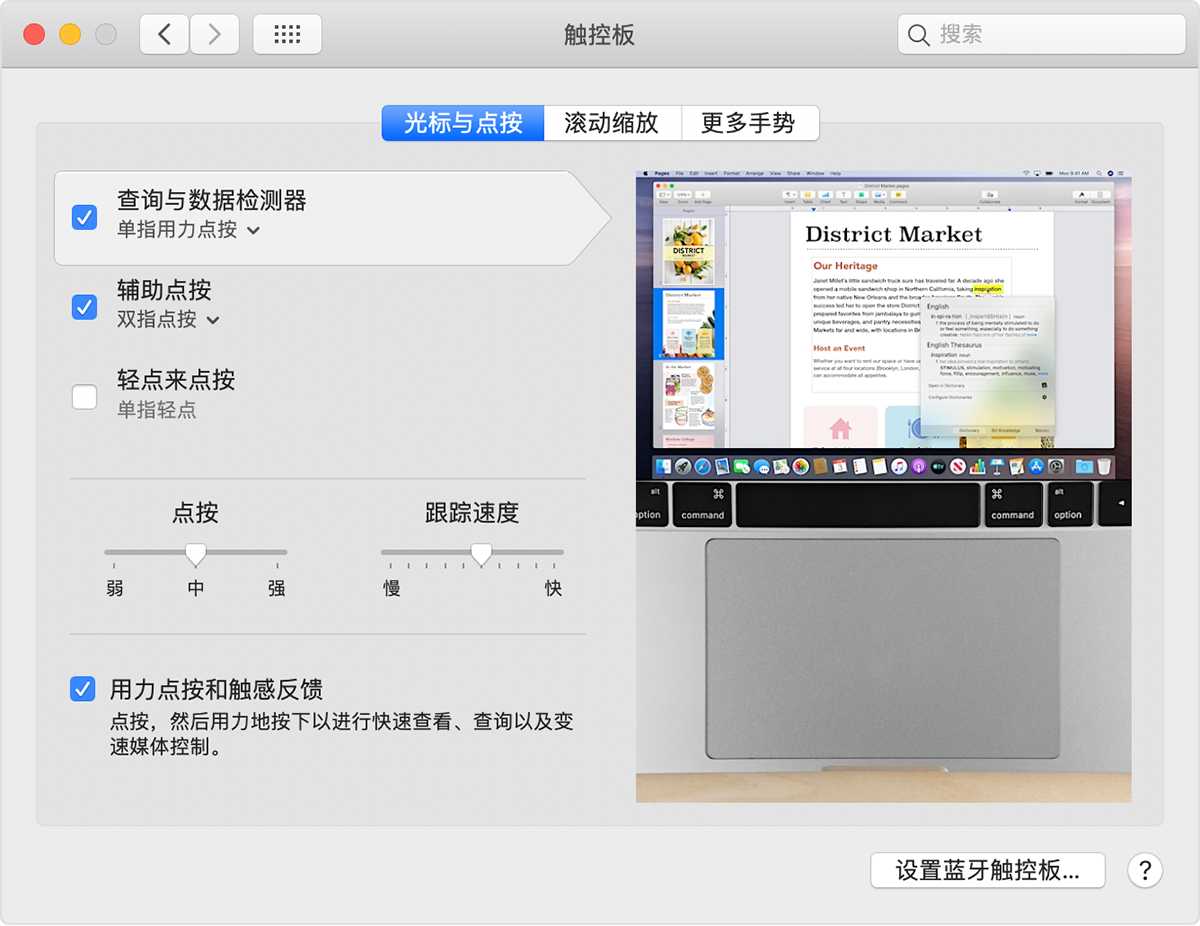
Task: Click 快 label under 跟踪速度 slider
Action: 553,588
